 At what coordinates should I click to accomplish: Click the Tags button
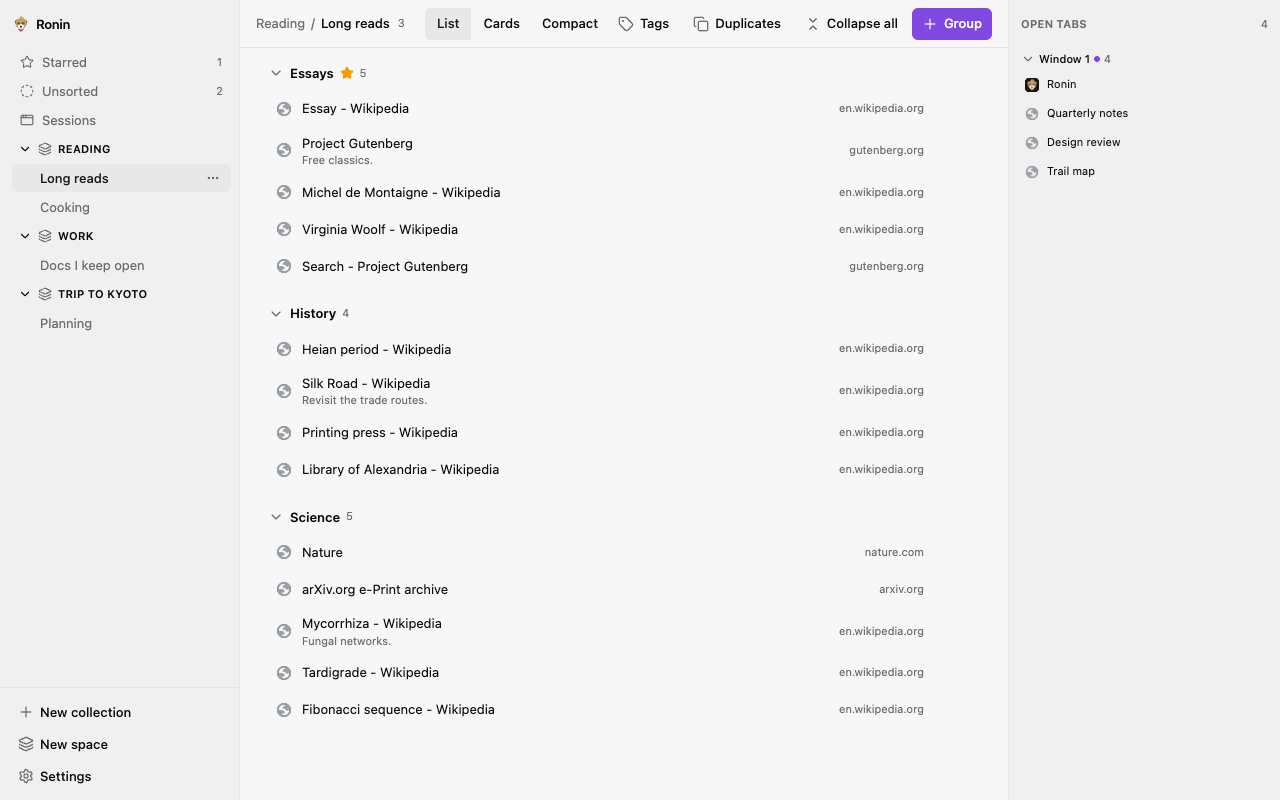pos(644,24)
